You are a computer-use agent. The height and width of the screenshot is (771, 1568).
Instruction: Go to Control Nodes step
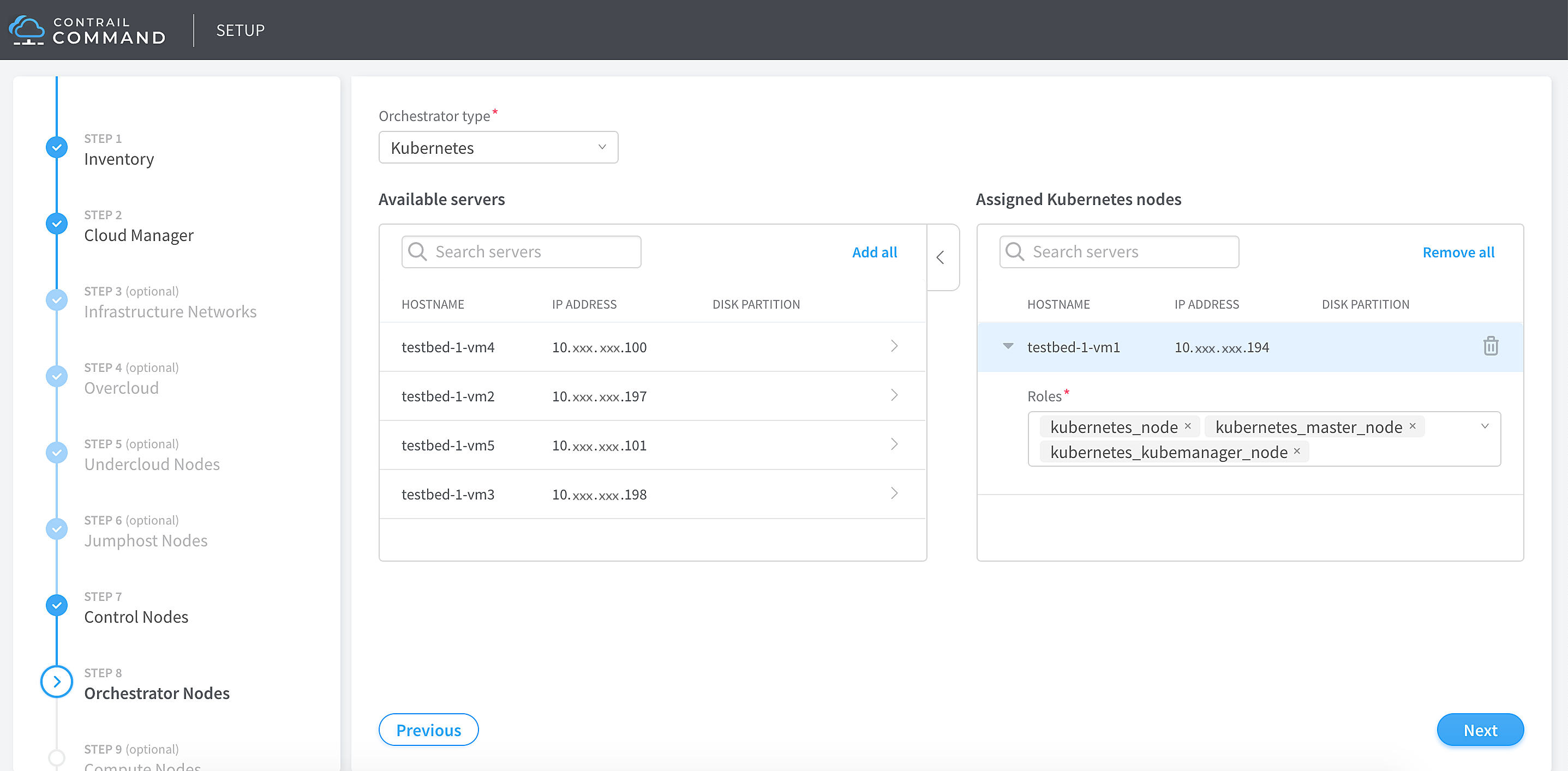click(x=136, y=617)
